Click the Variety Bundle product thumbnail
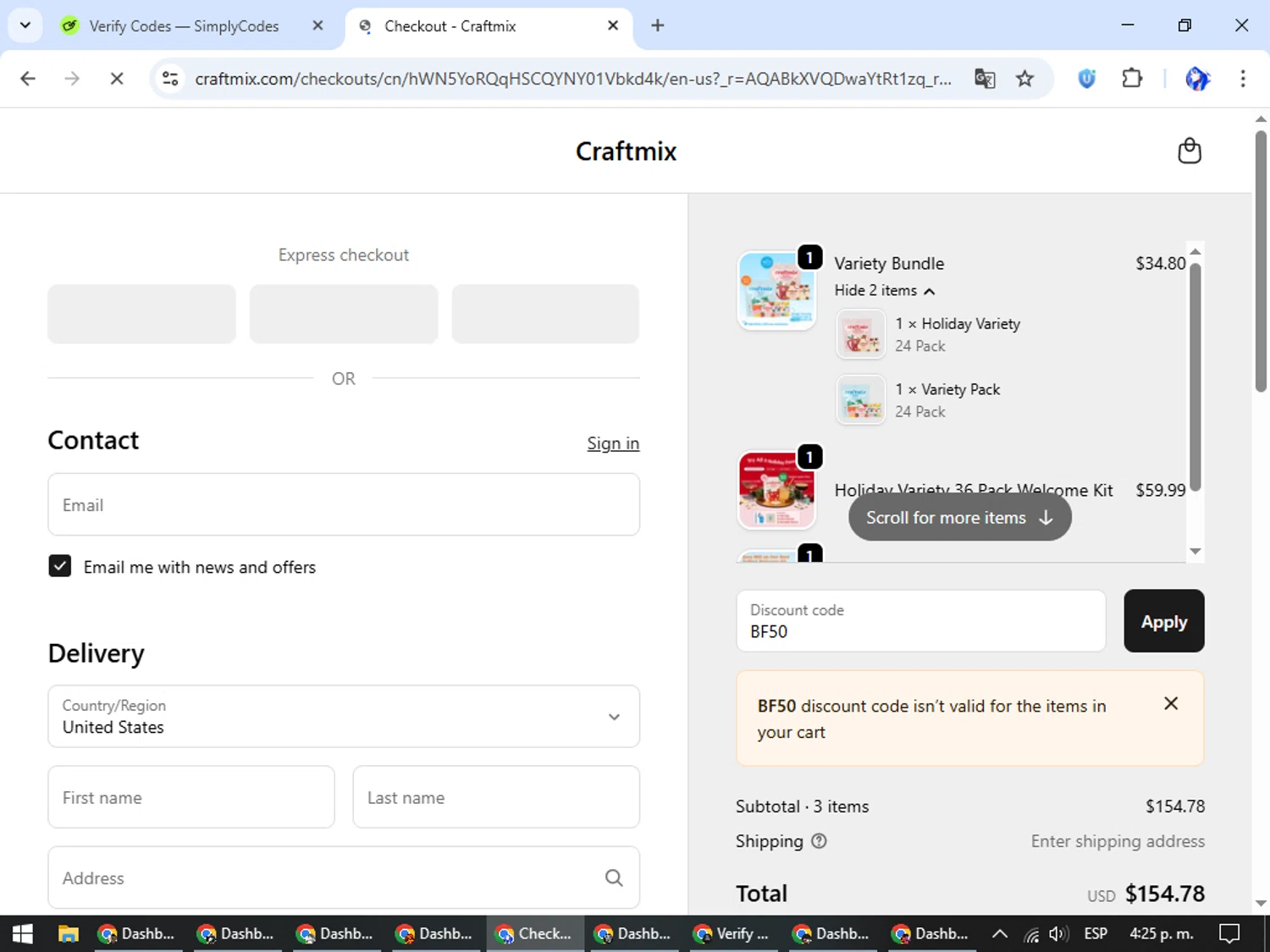 tap(776, 290)
